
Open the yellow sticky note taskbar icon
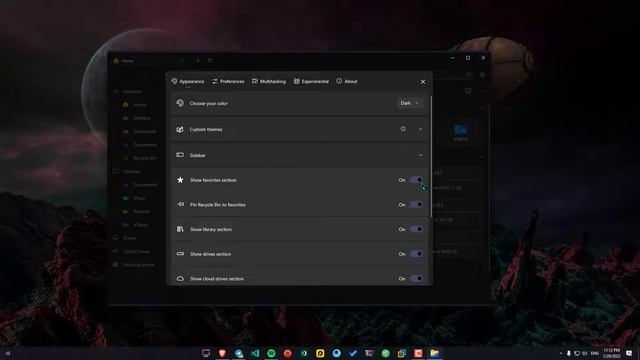click(320, 353)
